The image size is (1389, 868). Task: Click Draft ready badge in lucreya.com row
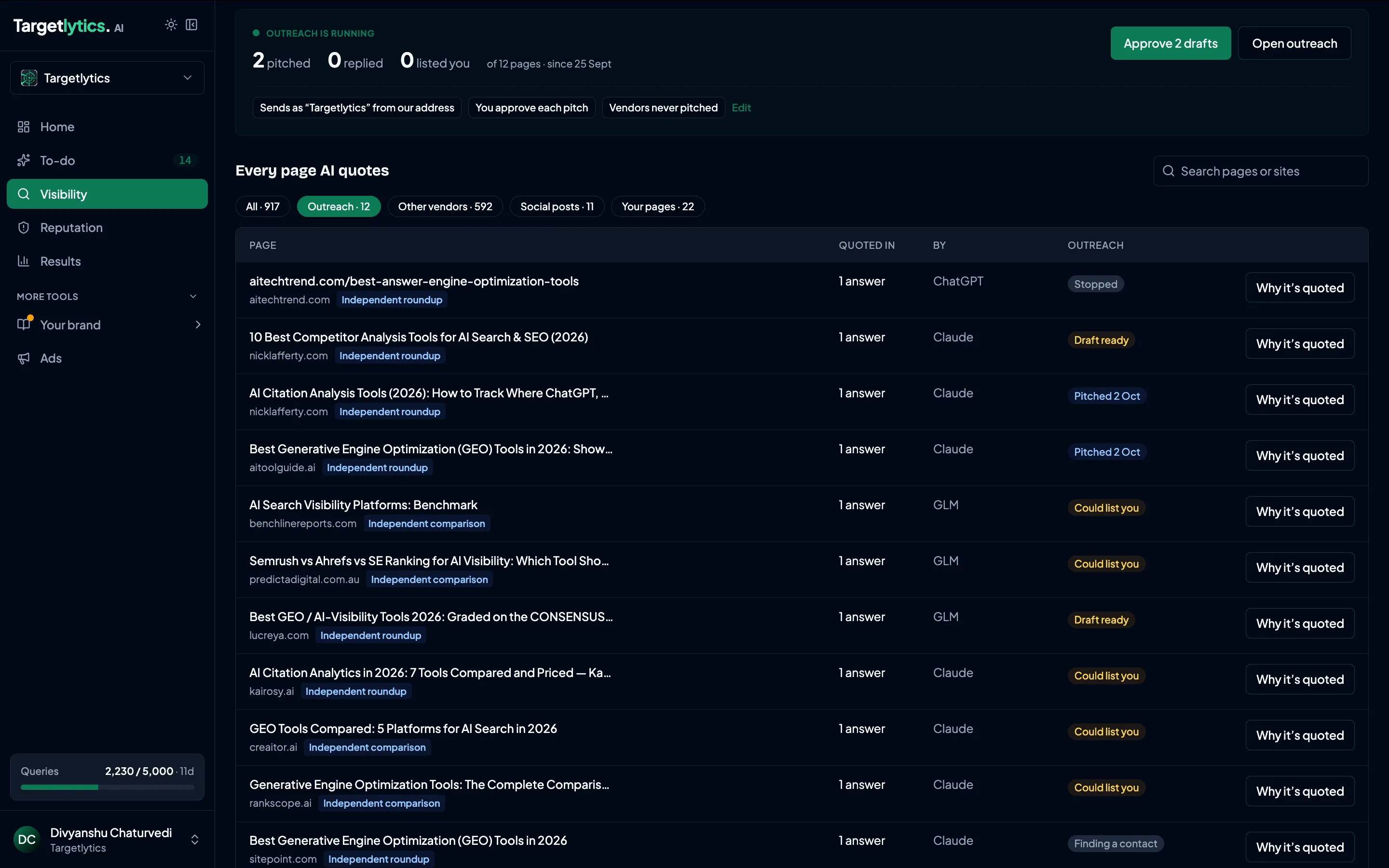coord(1101,620)
